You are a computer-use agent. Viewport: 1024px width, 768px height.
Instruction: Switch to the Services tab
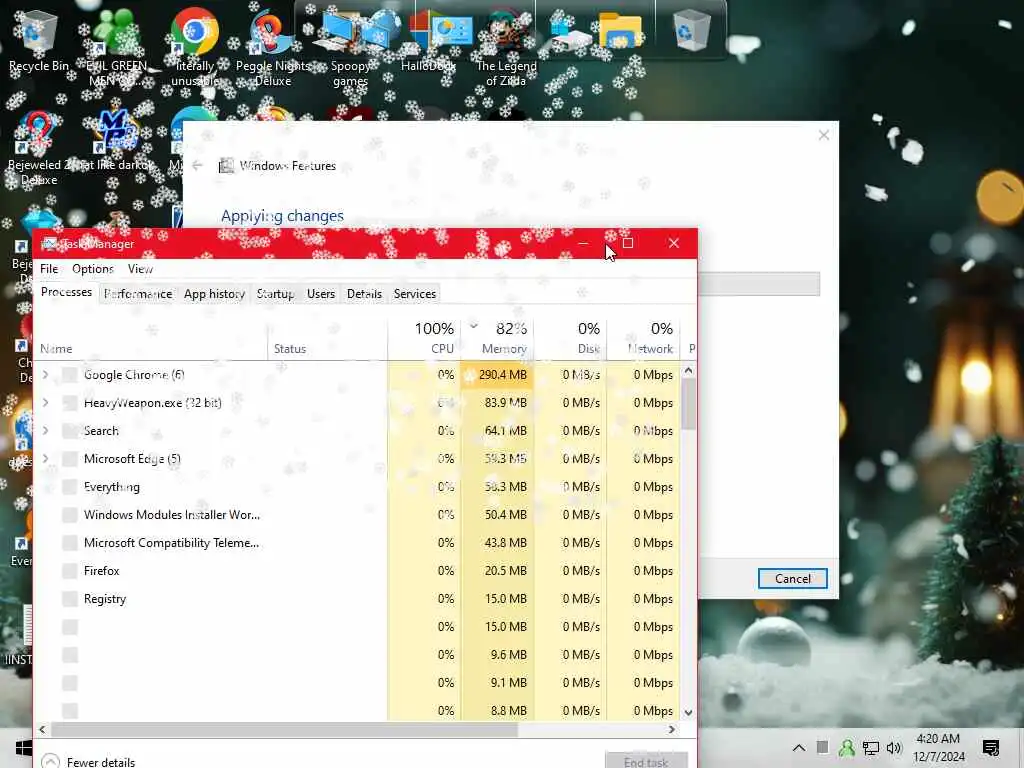[415, 294]
